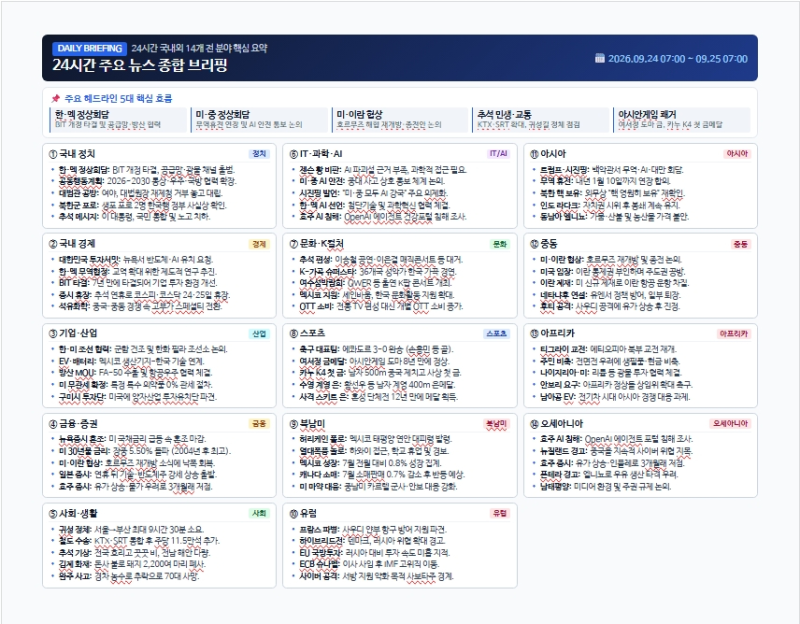Open the 미·이란 협상 headline card
800x624 pixels.
(400, 119)
